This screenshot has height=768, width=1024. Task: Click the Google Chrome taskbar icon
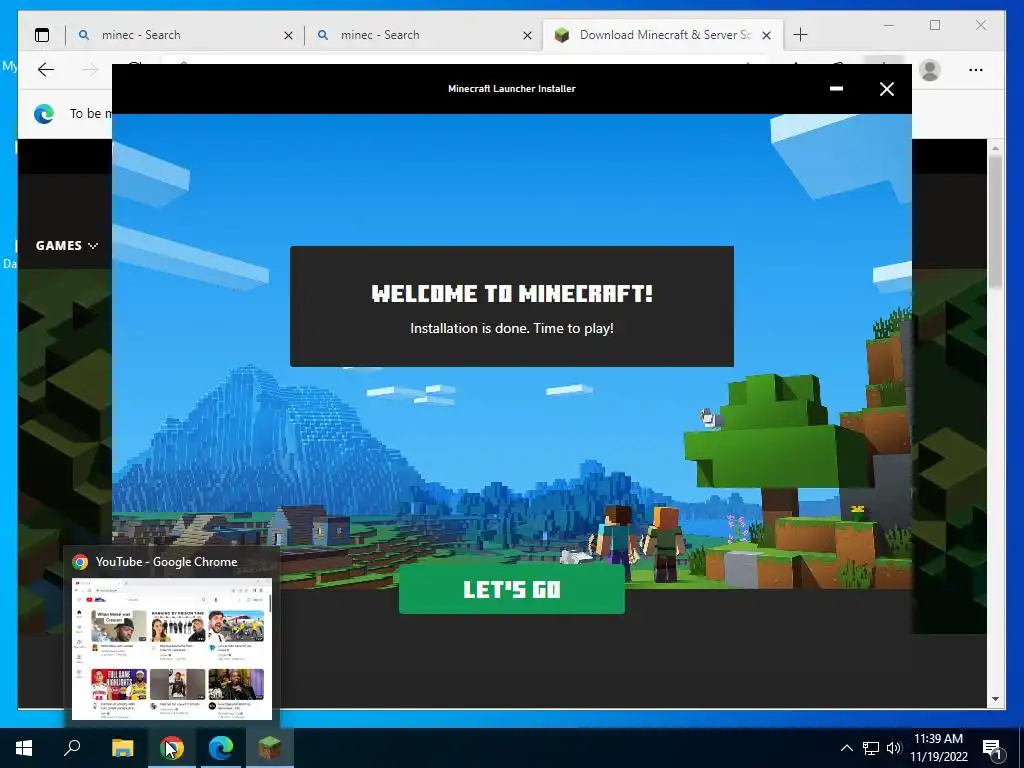tap(172, 748)
